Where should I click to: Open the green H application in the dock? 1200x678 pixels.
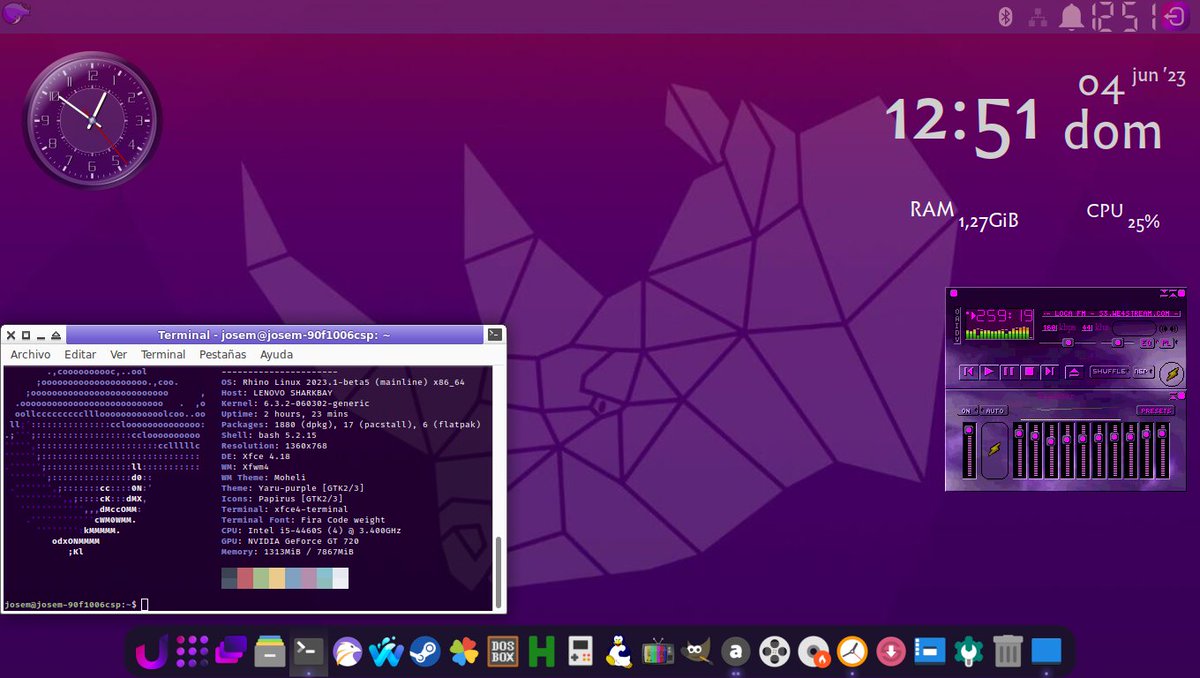pyautogui.click(x=541, y=653)
